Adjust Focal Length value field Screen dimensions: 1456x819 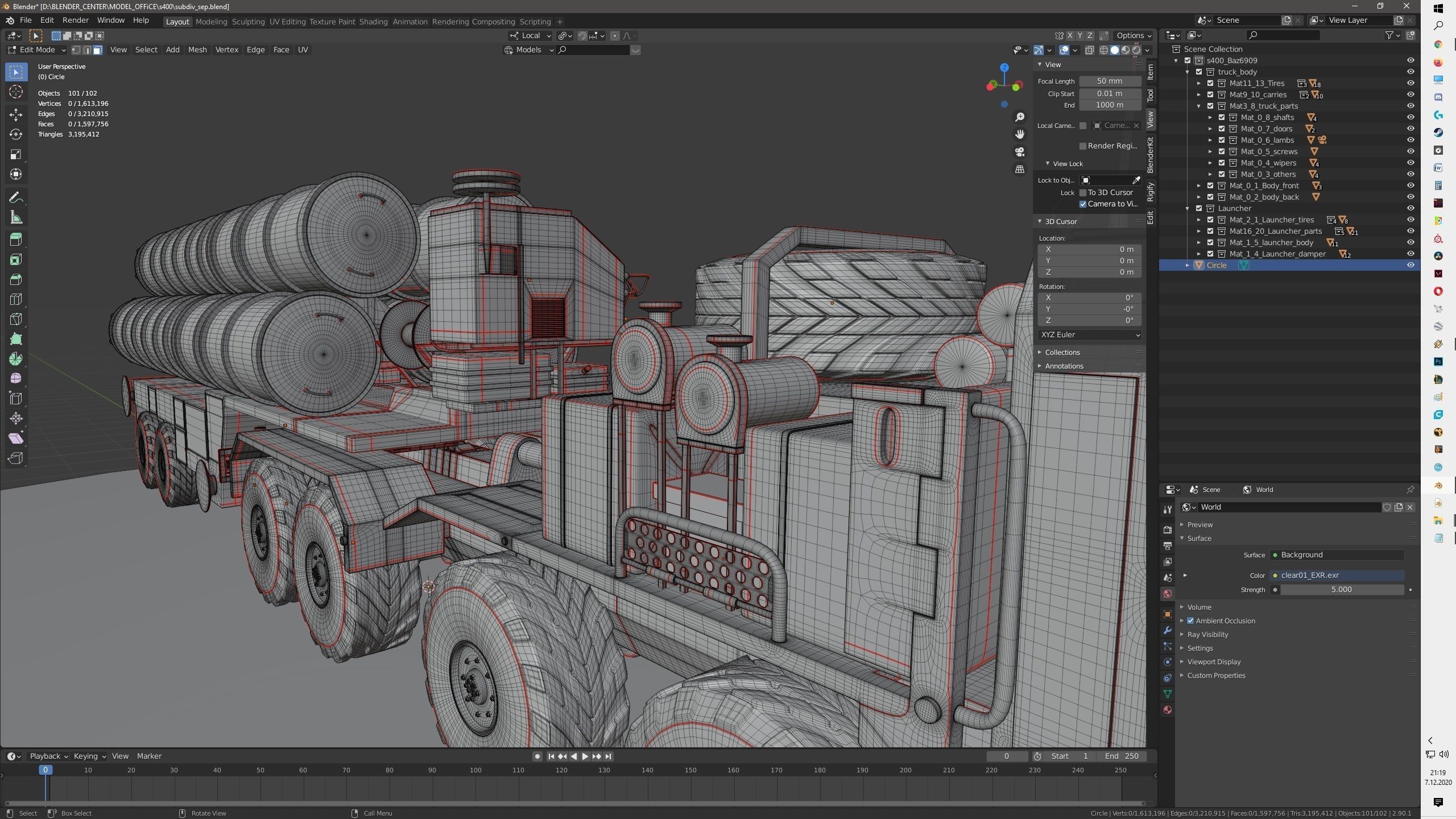[x=1110, y=81]
